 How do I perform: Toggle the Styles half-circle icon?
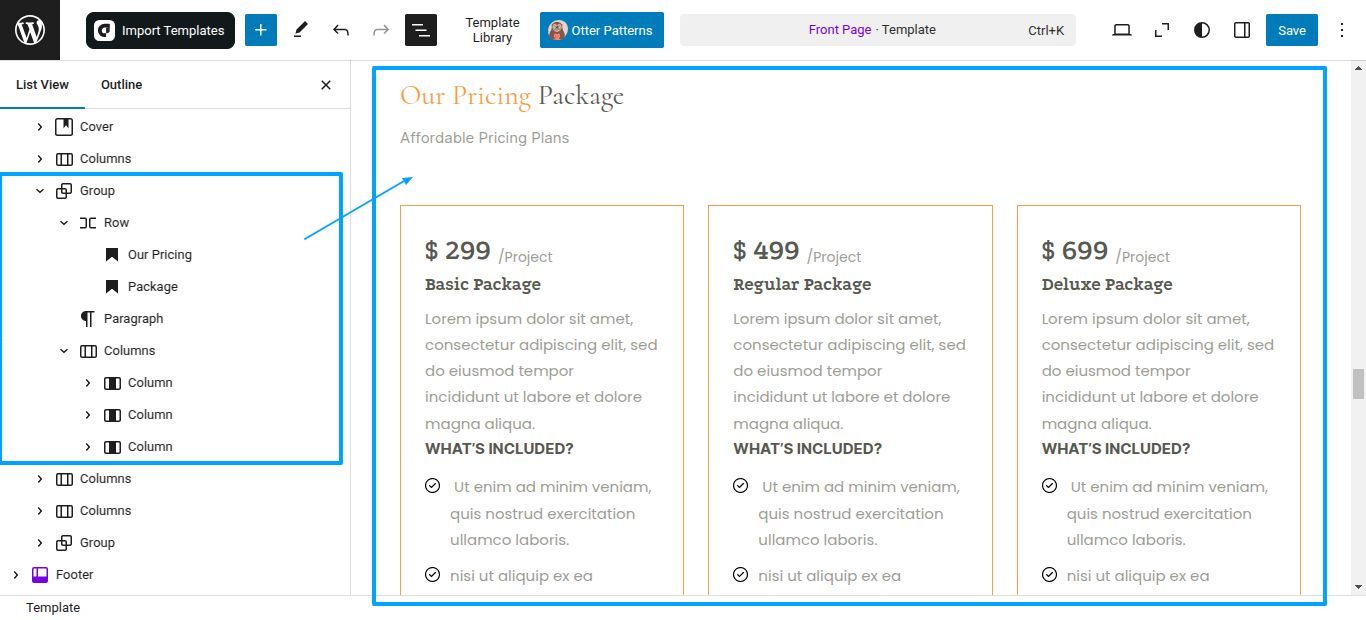[1202, 30]
